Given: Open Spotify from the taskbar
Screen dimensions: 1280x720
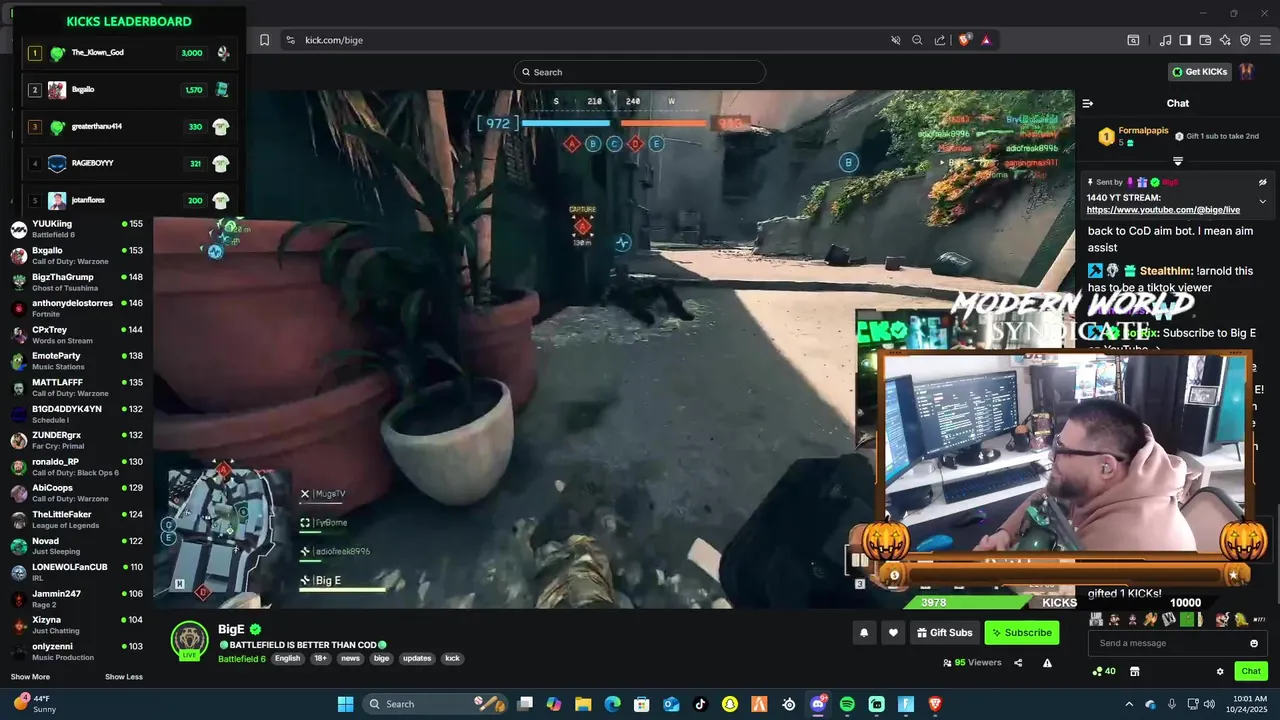Looking at the screenshot, I should (847, 704).
